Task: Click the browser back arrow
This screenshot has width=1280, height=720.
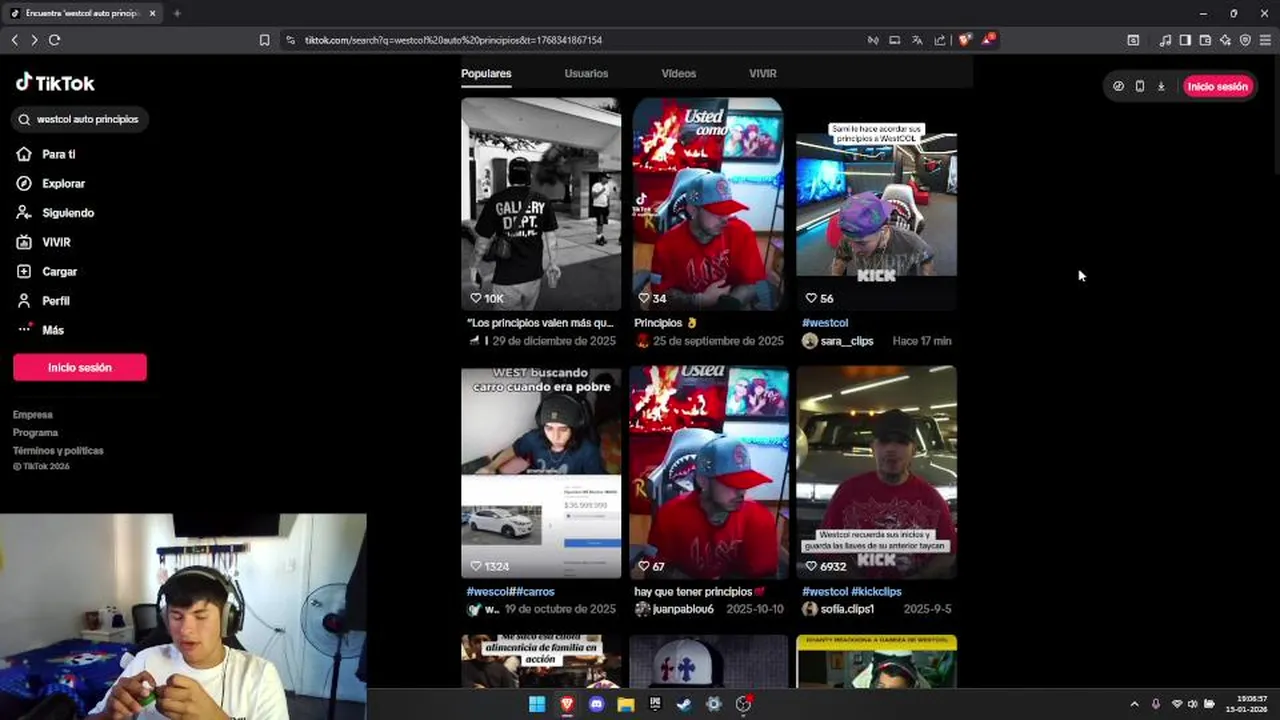Action: coord(14,40)
